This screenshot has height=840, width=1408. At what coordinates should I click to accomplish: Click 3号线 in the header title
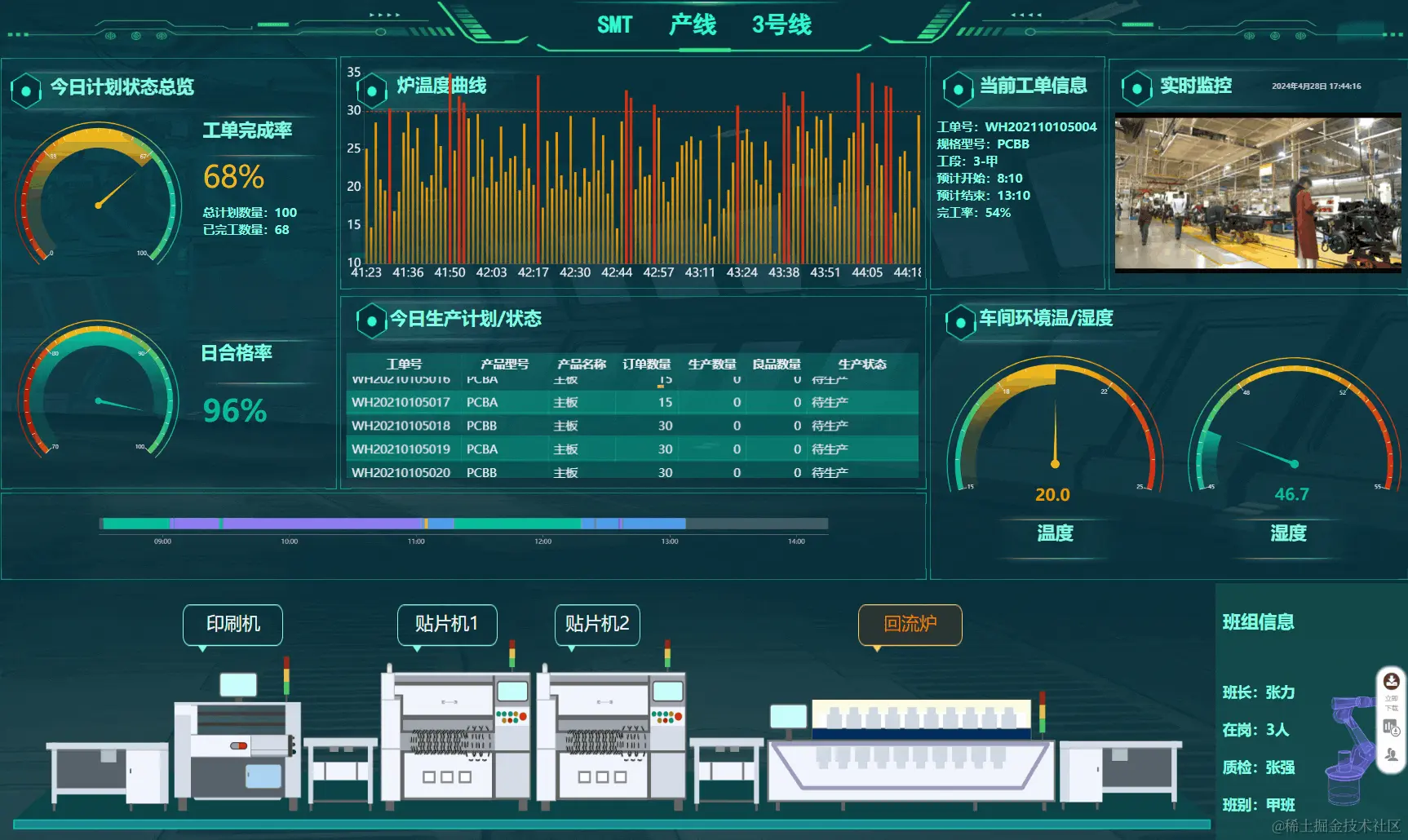coord(781,24)
